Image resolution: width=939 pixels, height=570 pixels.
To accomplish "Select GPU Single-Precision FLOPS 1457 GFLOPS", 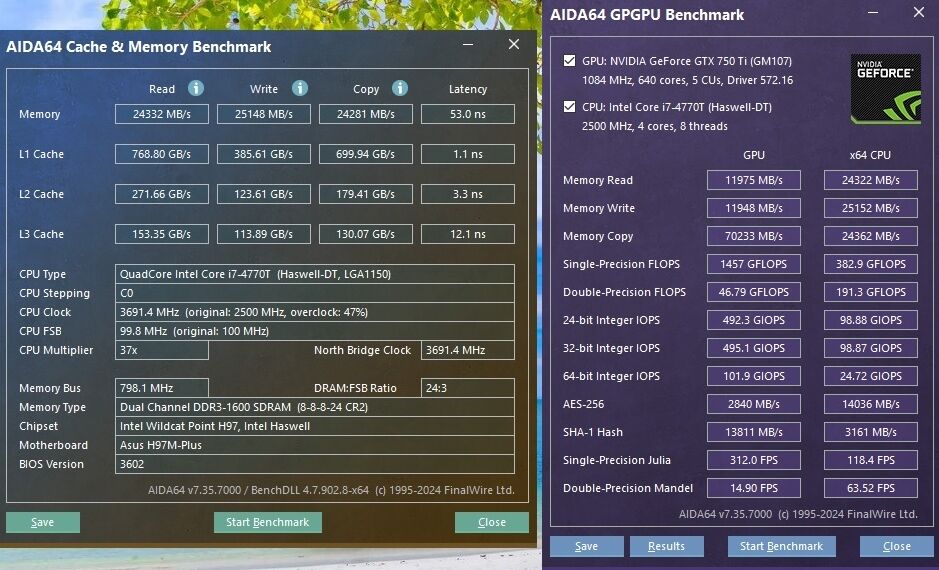I will point(753,264).
